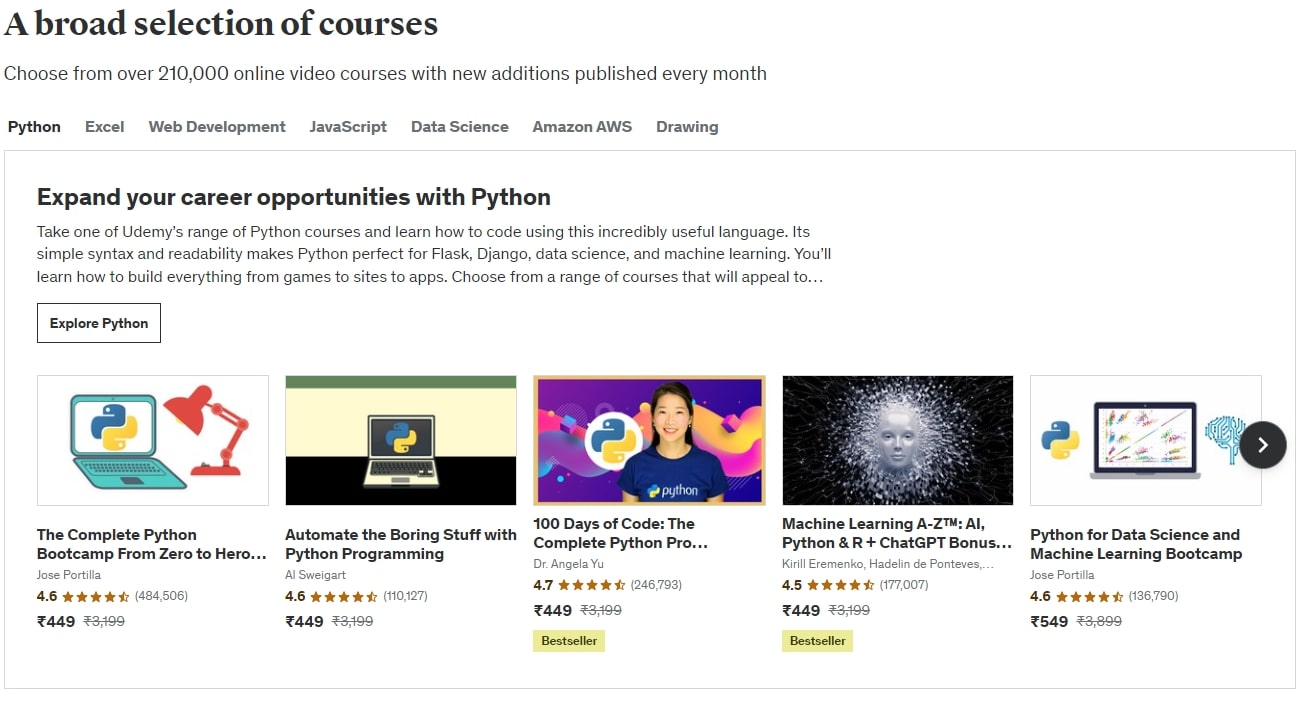Click the Machine Learning A-Z thumbnail
1301x715 pixels.
tap(897, 440)
